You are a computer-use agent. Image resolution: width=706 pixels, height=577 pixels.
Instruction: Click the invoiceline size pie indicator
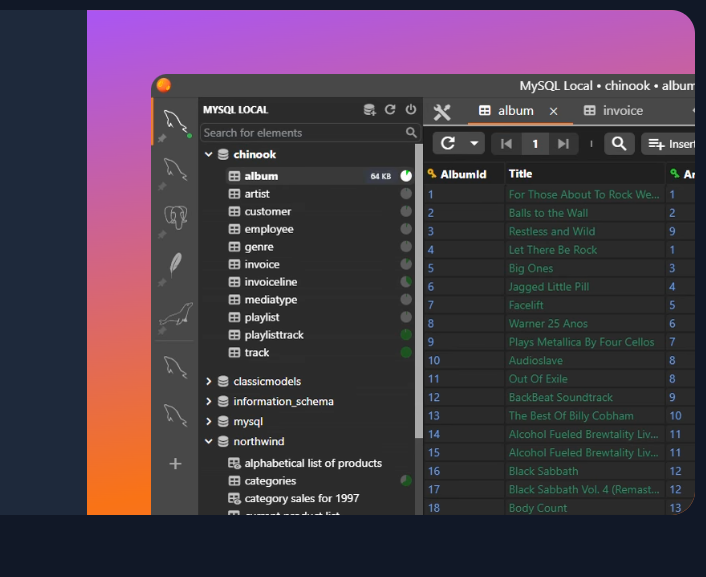click(x=406, y=282)
